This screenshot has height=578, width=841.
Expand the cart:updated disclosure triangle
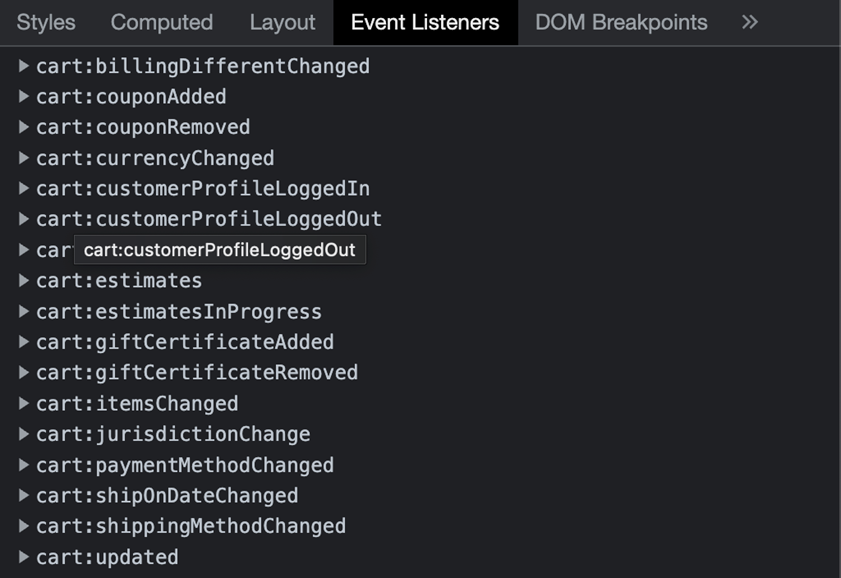24,557
